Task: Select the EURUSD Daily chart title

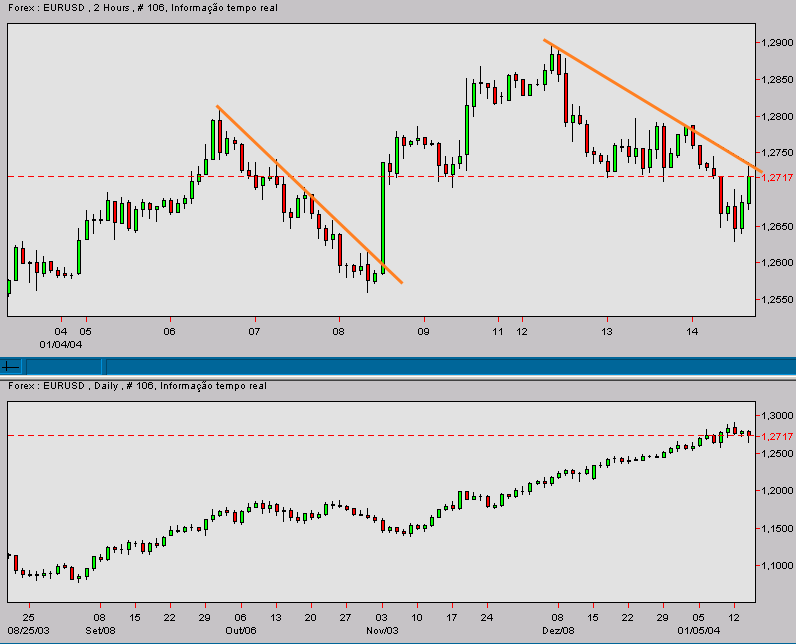Action: [137, 386]
